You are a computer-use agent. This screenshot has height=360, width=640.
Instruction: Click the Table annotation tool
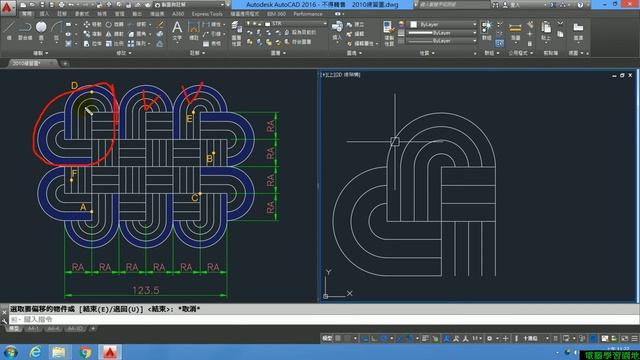coord(212,43)
